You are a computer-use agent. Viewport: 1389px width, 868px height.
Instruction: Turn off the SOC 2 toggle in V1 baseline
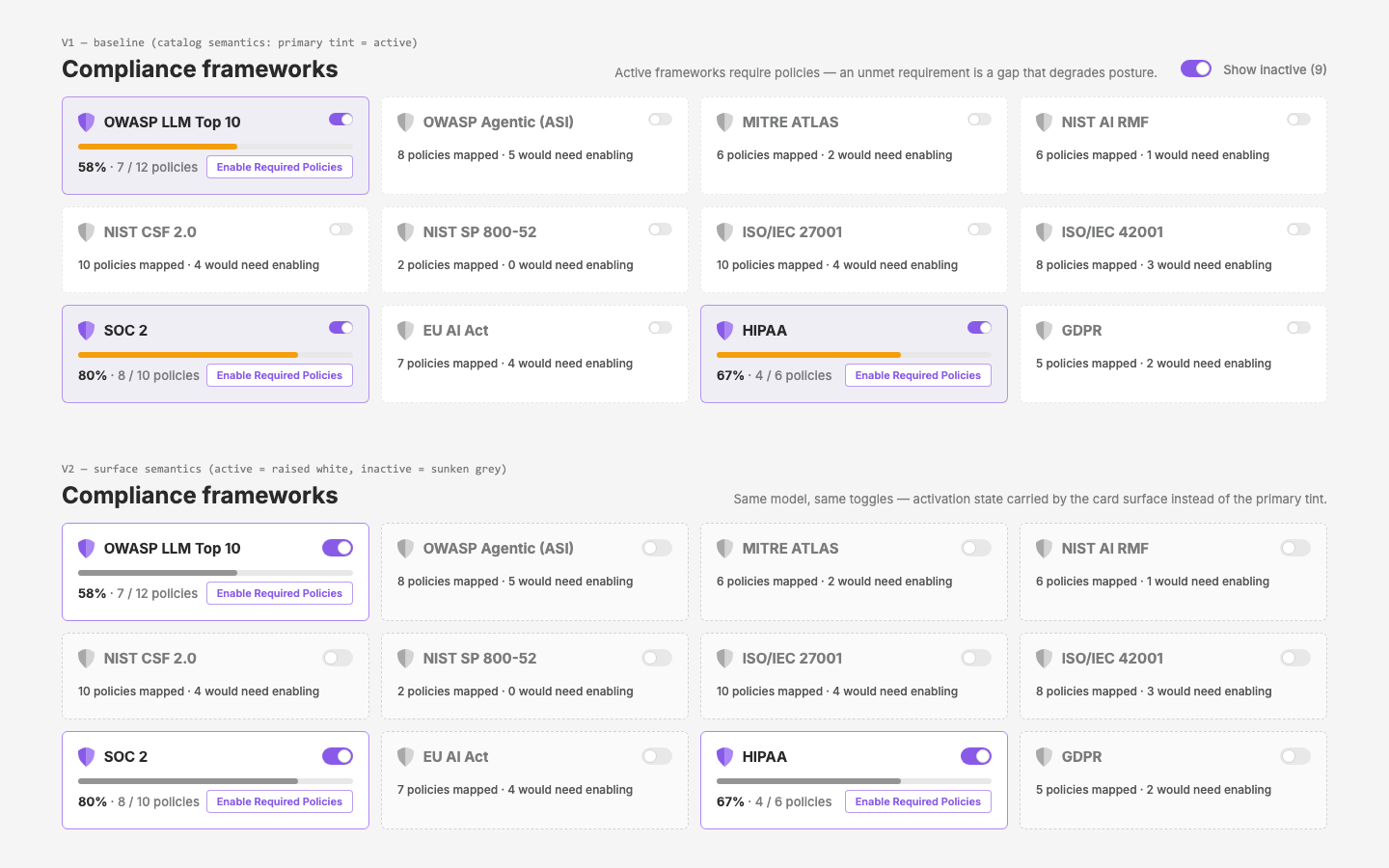click(340, 328)
